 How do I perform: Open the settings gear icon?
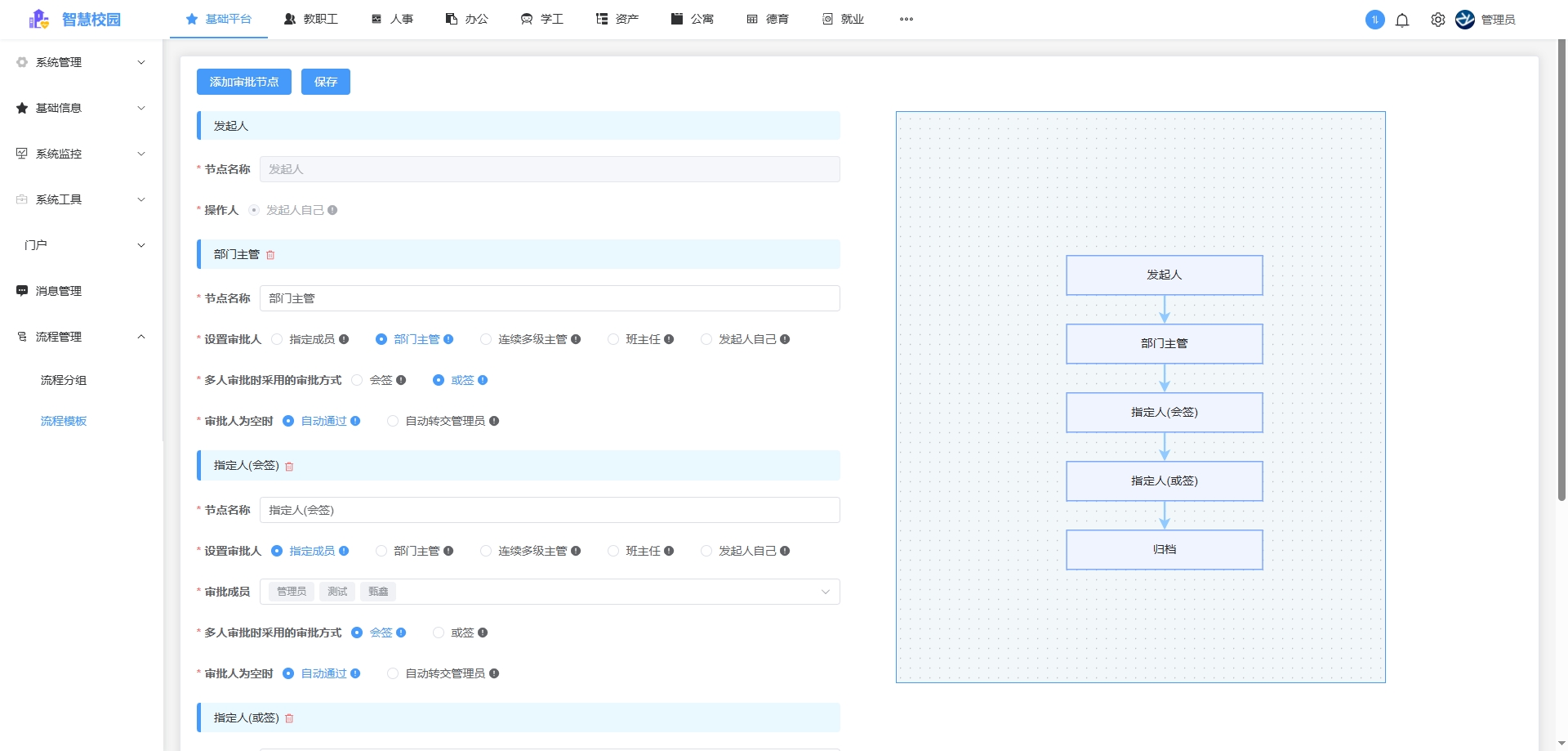[x=1437, y=20]
